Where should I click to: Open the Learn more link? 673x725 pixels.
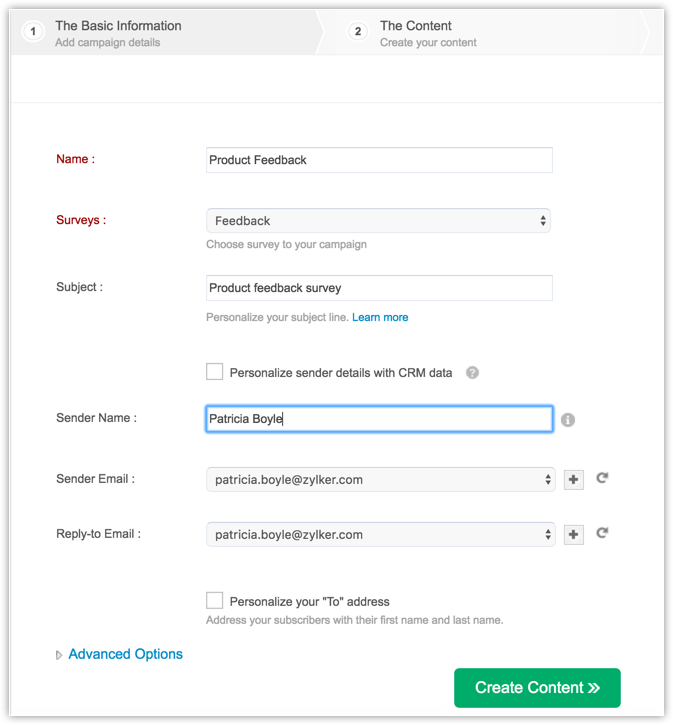tap(380, 317)
